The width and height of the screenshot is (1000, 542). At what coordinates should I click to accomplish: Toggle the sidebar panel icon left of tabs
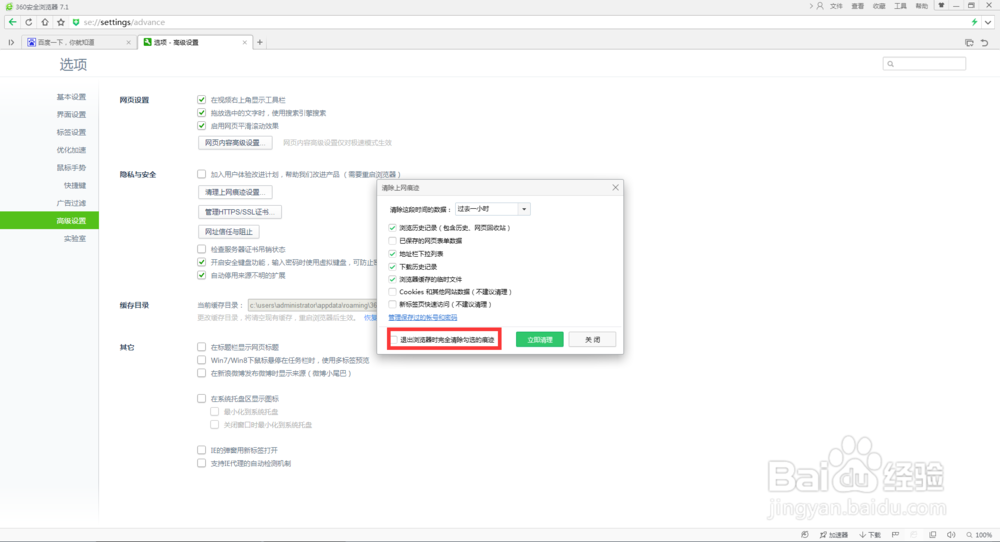tap(11, 42)
